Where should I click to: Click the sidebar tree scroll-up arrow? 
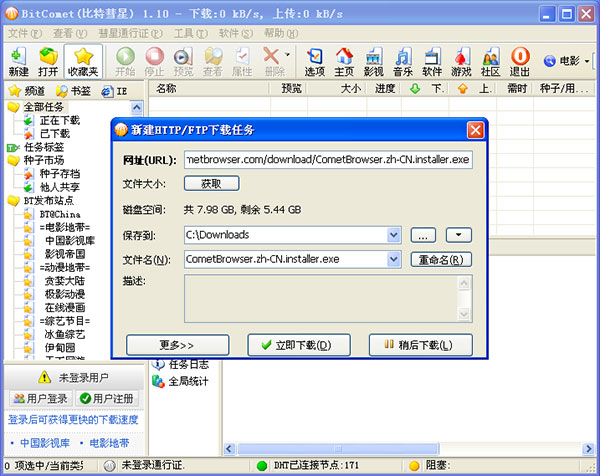pos(137,108)
